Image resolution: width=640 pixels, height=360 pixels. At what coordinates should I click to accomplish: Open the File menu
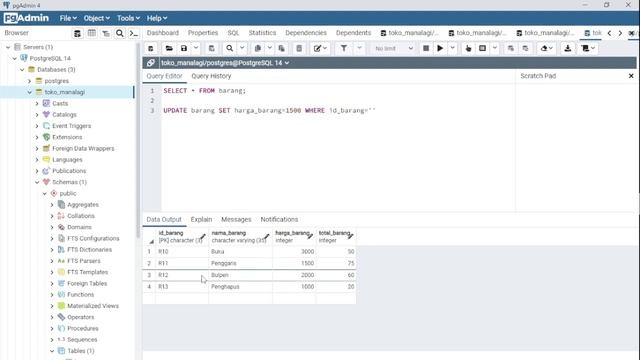coord(68,18)
